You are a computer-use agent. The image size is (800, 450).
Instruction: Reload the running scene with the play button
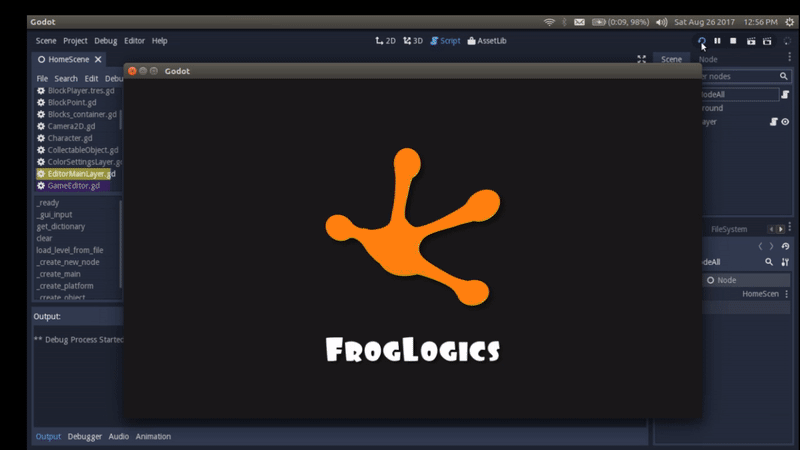coord(702,41)
